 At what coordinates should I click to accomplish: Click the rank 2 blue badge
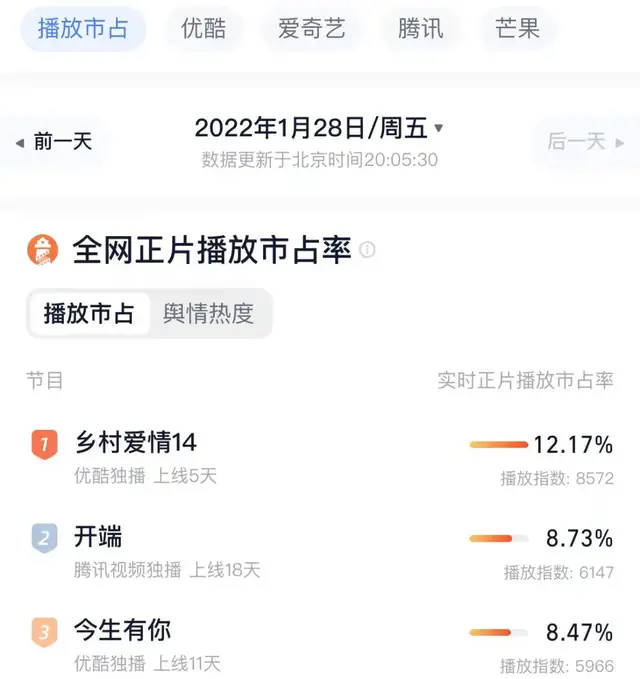(x=44, y=538)
